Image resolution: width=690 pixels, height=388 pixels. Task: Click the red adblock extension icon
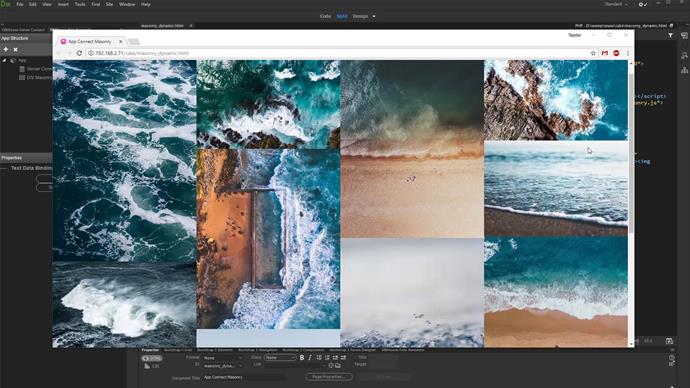coord(617,53)
